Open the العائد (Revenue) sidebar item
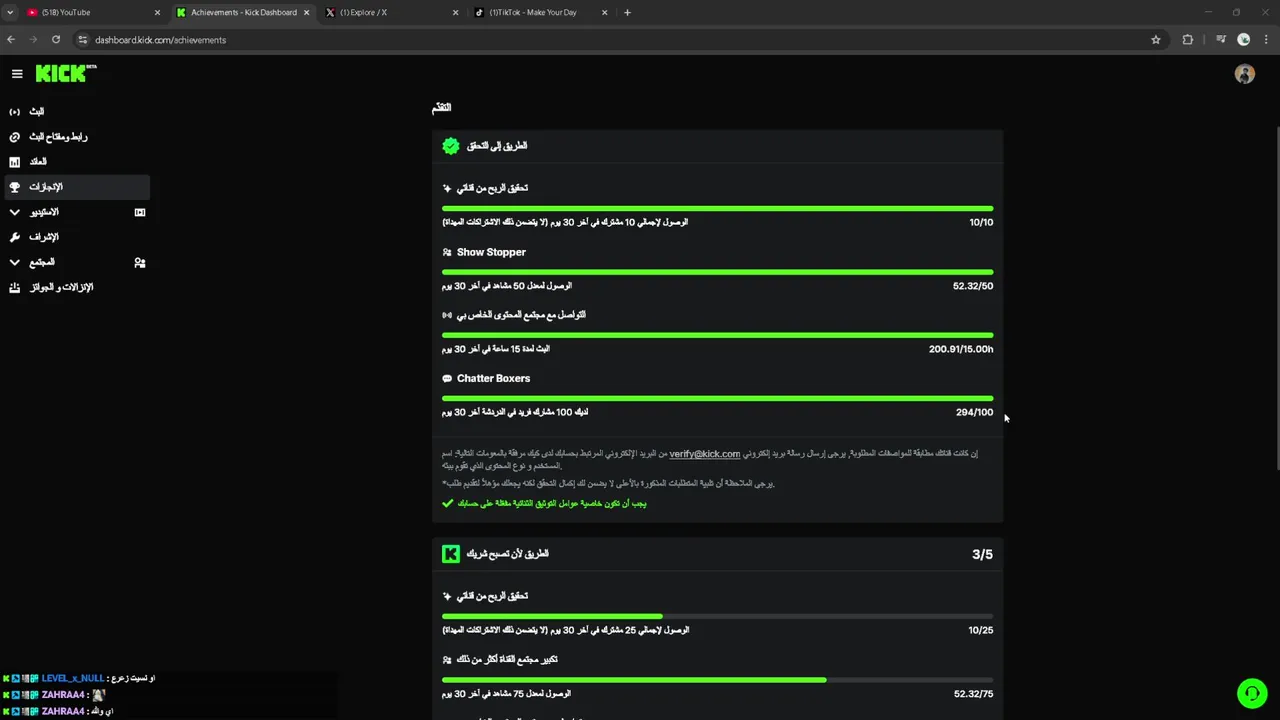Image resolution: width=1280 pixels, height=720 pixels. (x=38, y=162)
